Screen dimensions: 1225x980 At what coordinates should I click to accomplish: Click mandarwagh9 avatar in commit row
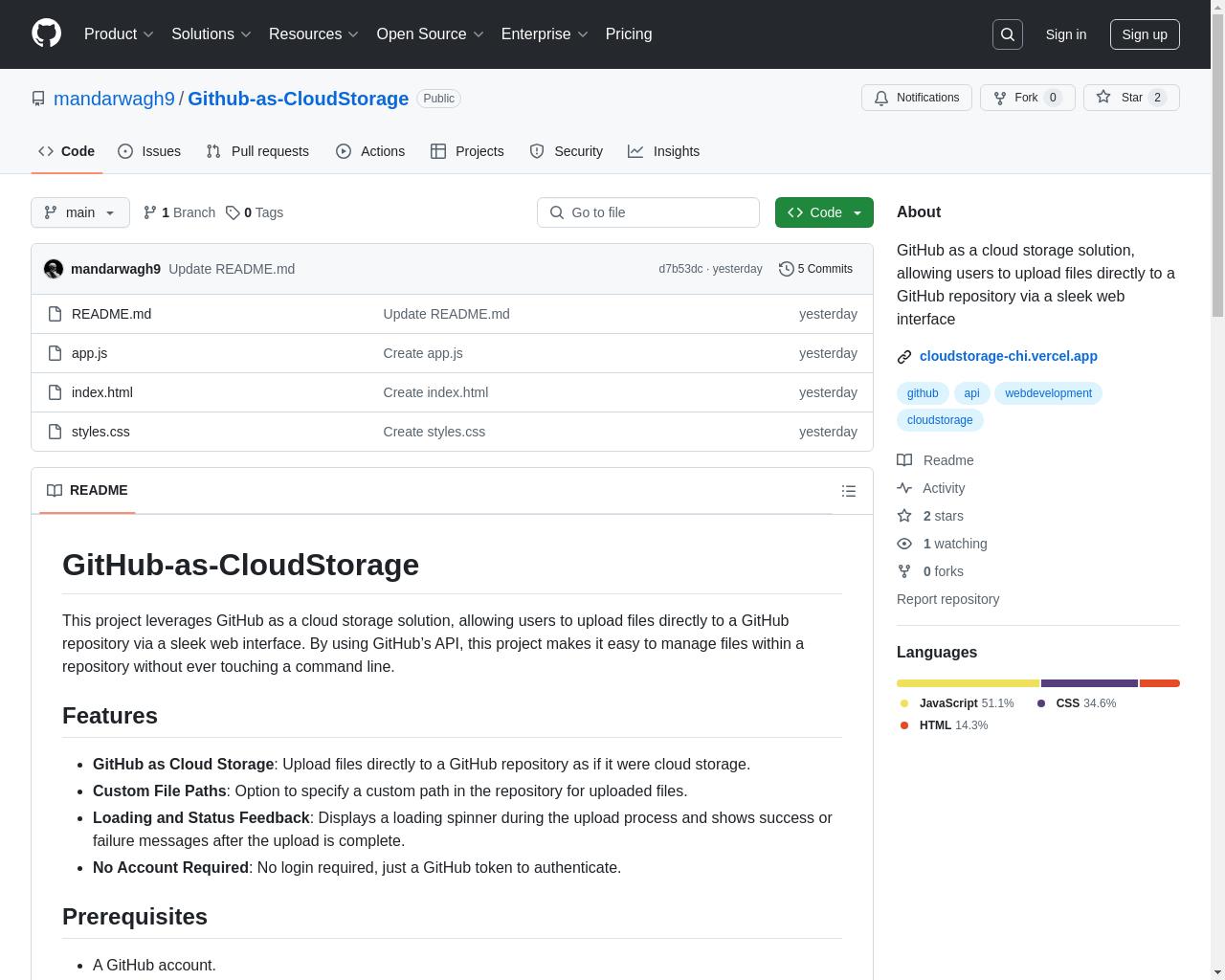click(x=54, y=269)
